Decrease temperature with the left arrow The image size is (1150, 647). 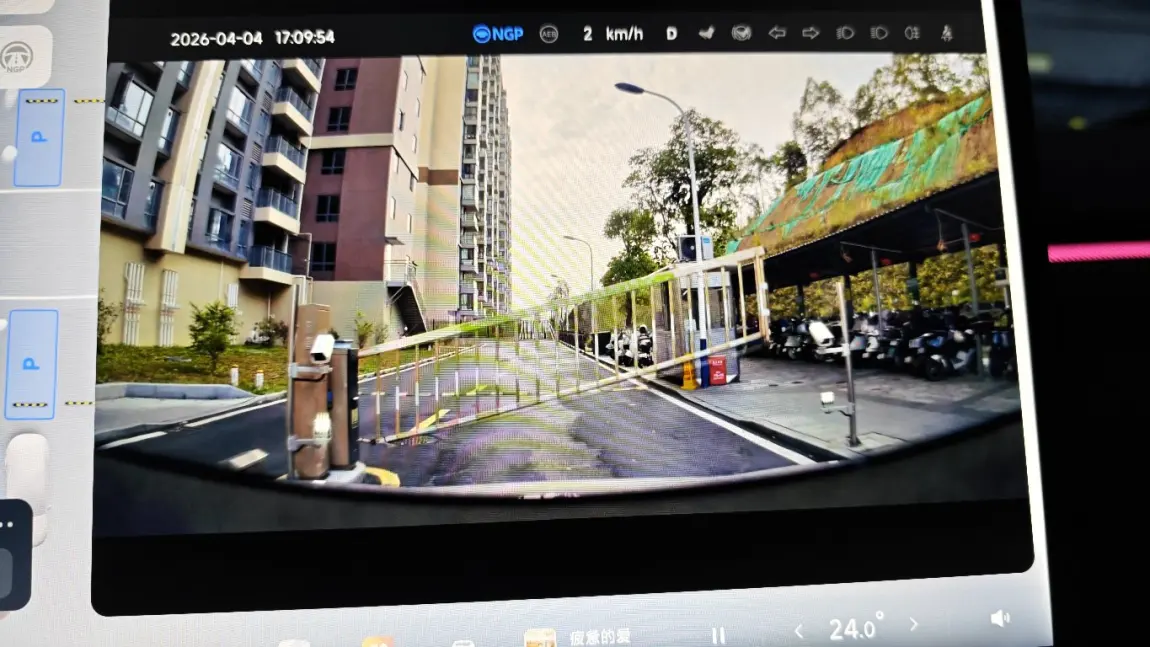[x=798, y=630]
